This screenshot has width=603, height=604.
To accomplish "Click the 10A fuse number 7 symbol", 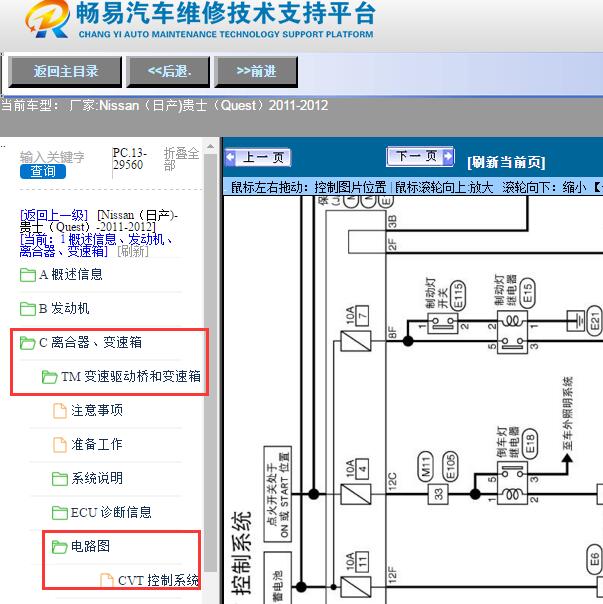I will point(356,341).
